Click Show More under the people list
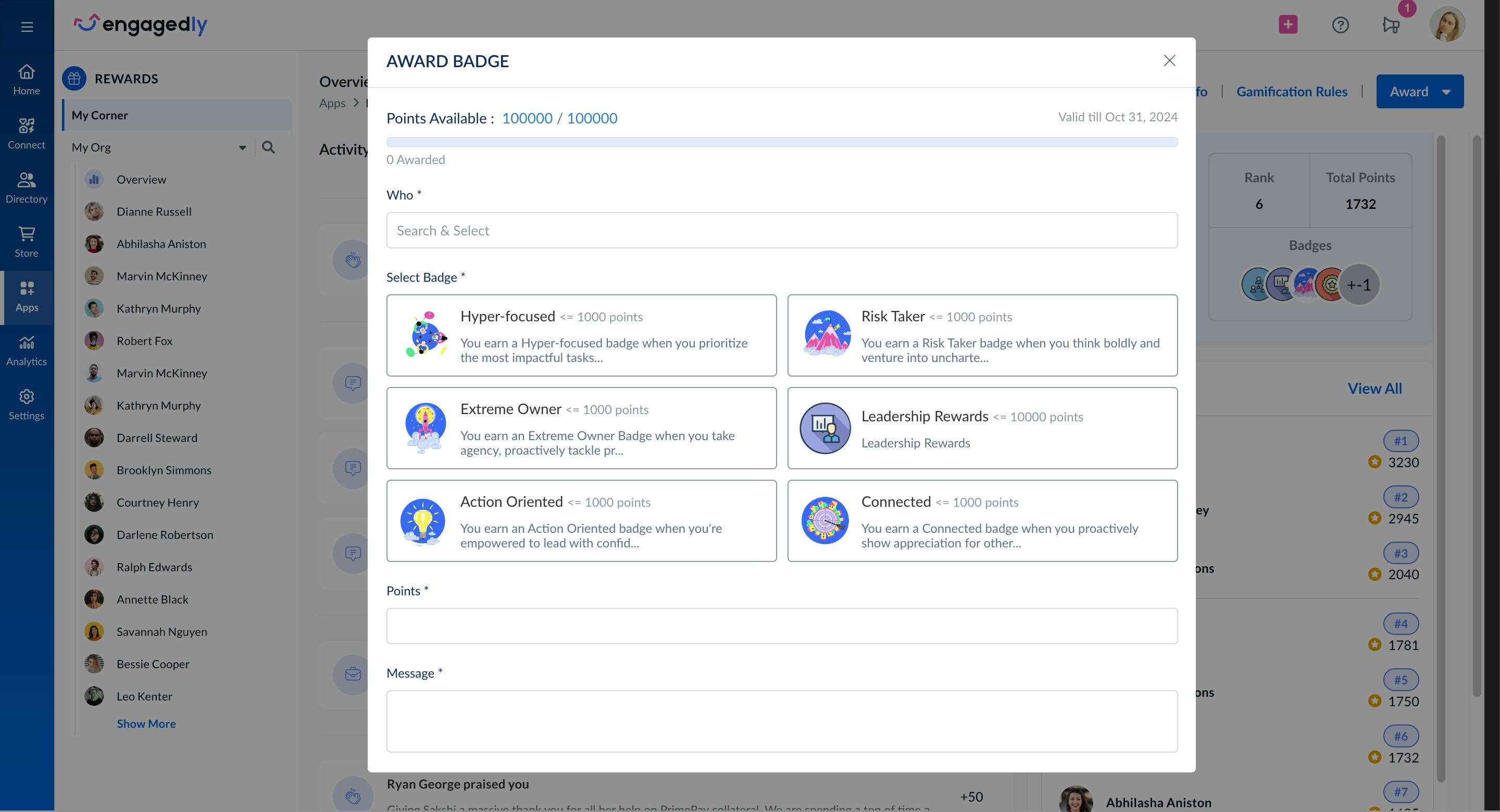The height and width of the screenshot is (812, 1500). coord(146,723)
